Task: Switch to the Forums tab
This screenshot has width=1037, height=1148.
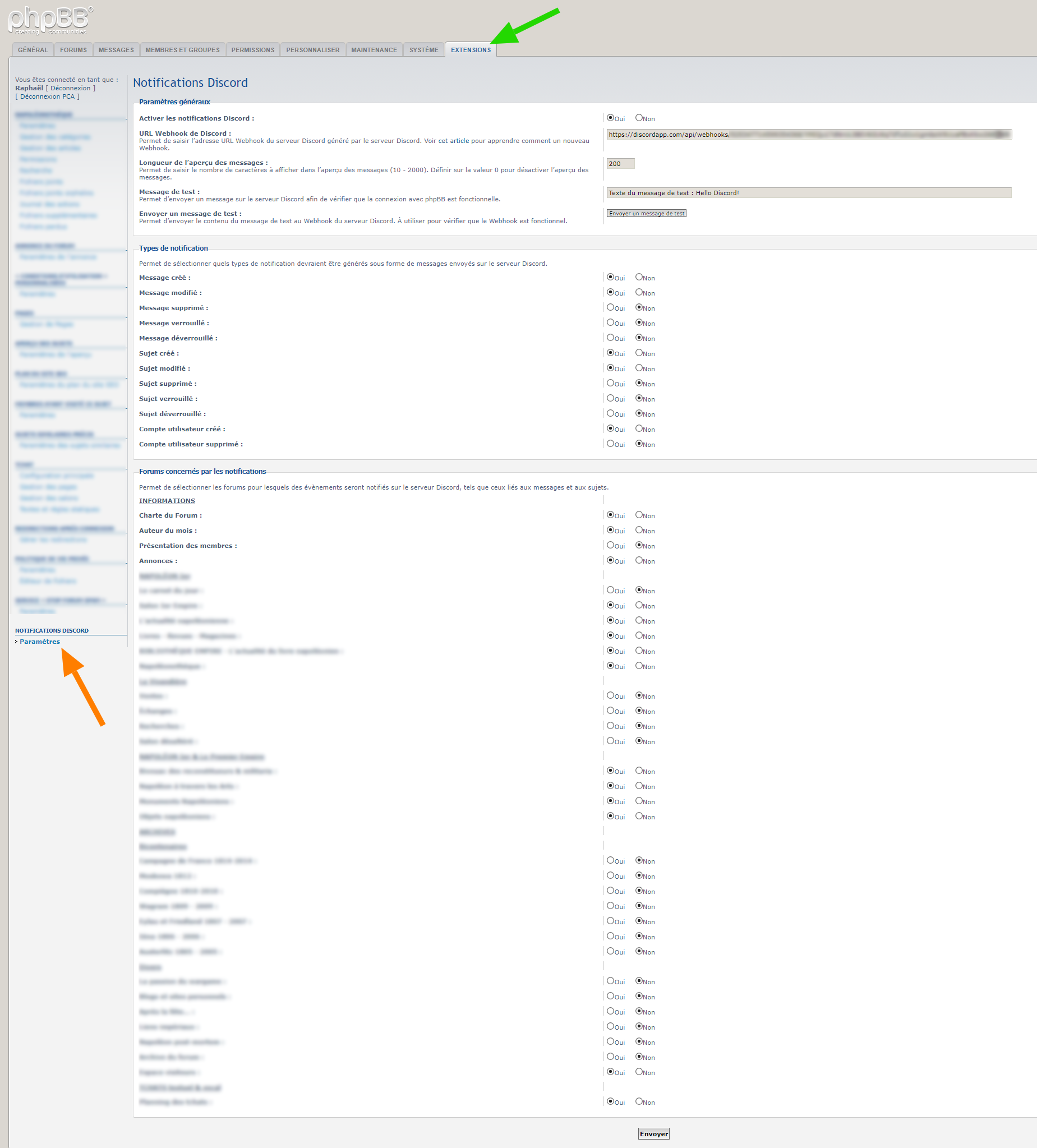Action: (x=73, y=50)
